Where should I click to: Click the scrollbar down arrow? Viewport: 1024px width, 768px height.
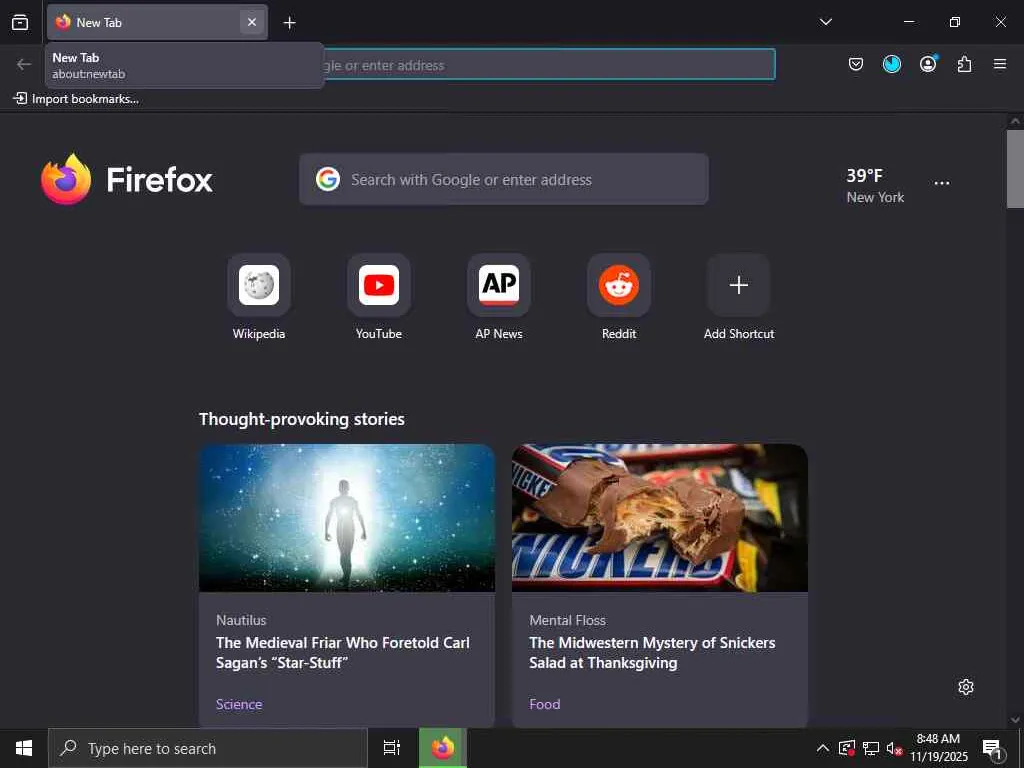point(1015,720)
